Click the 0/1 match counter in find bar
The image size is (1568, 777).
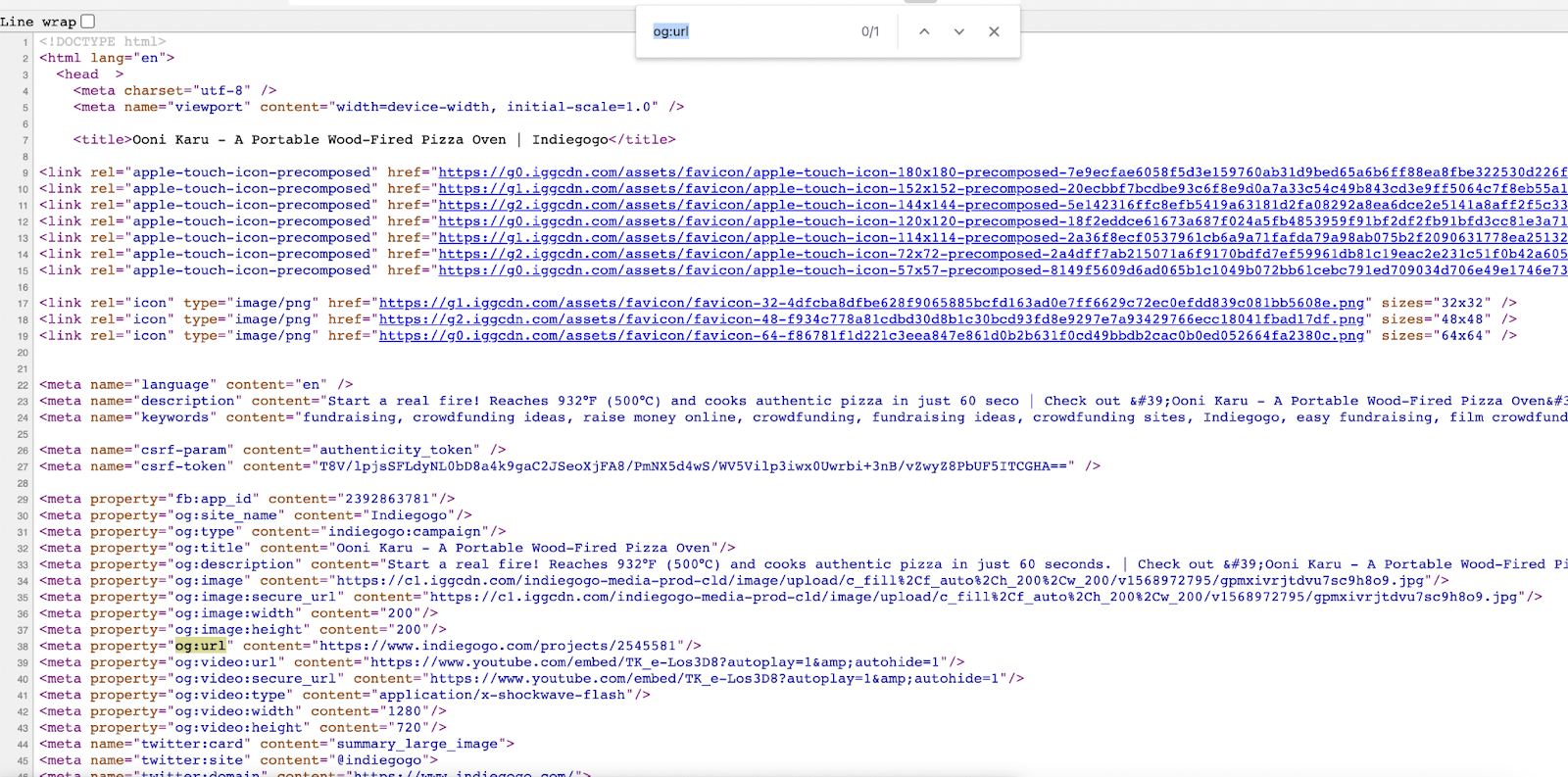[x=870, y=31]
